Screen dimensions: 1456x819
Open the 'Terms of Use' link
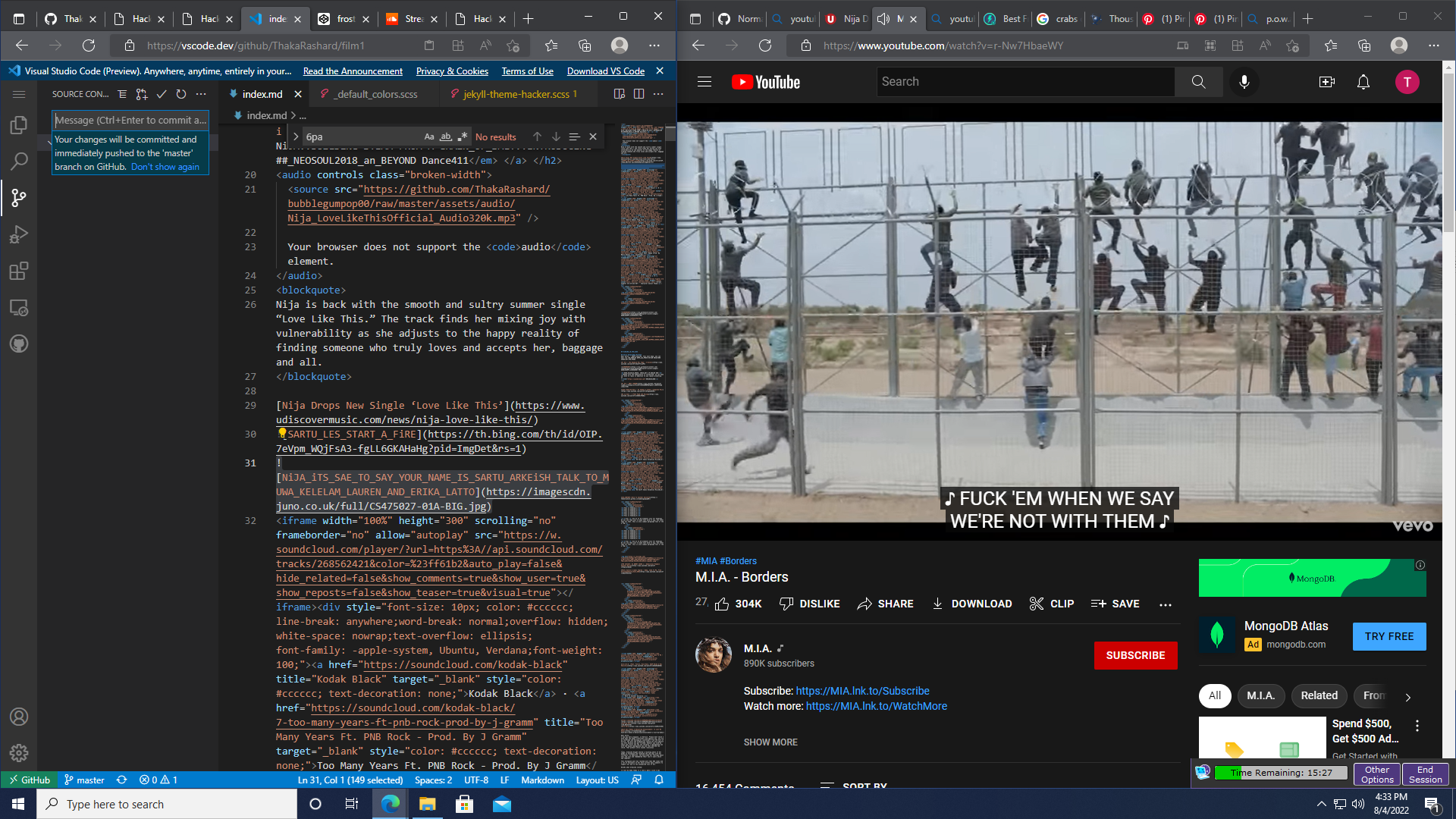click(x=527, y=71)
